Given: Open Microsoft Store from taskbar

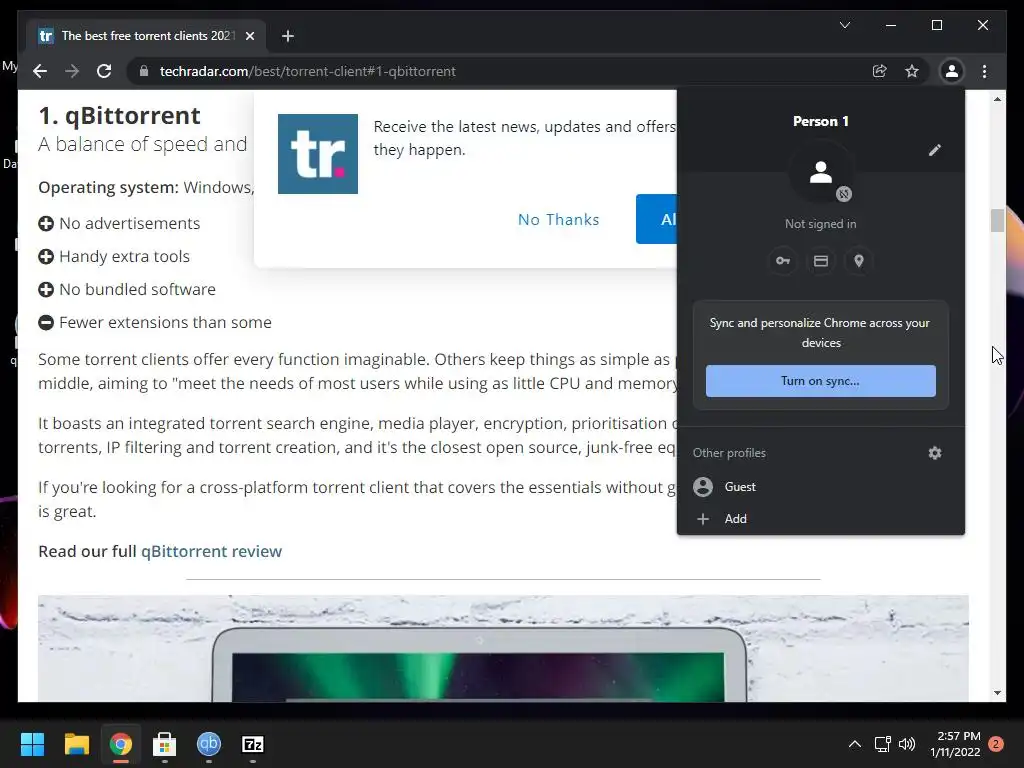Looking at the screenshot, I should click(x=165, y=744).
